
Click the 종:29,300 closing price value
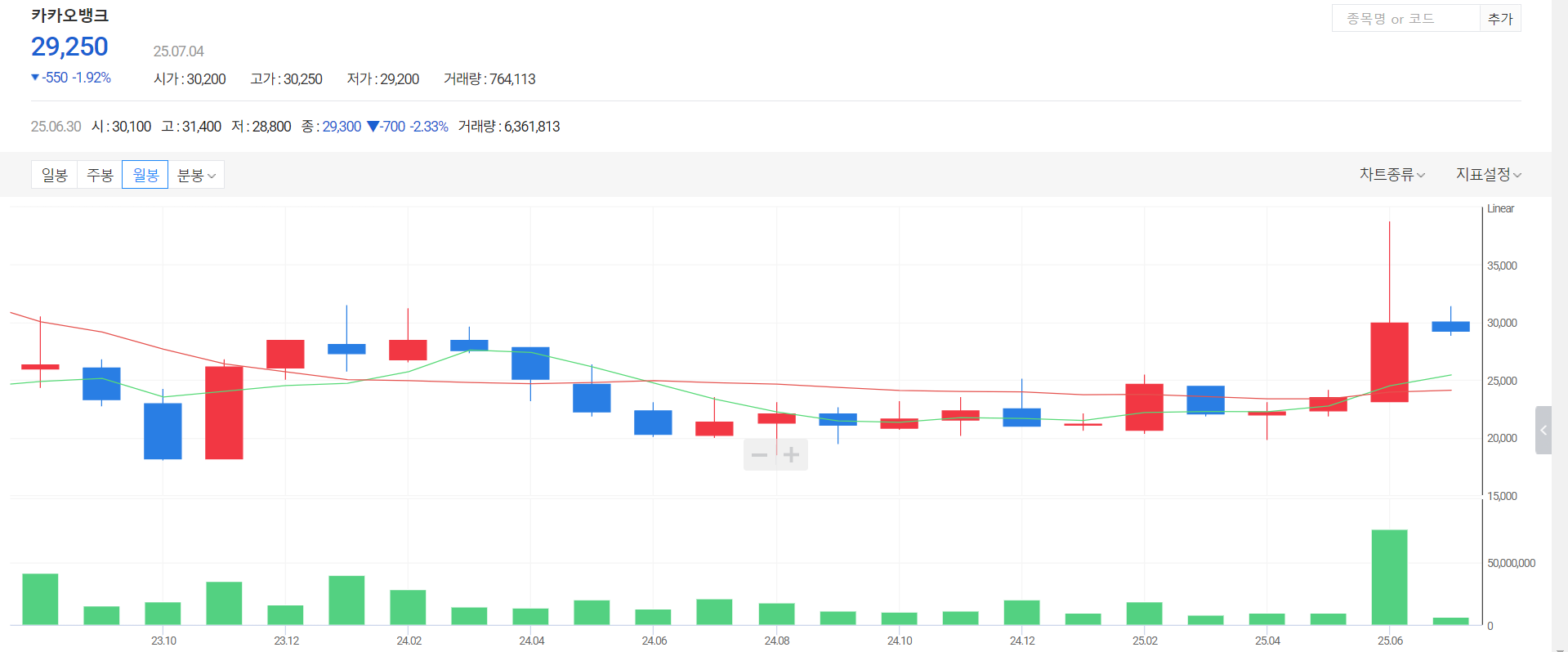point(331,127)
